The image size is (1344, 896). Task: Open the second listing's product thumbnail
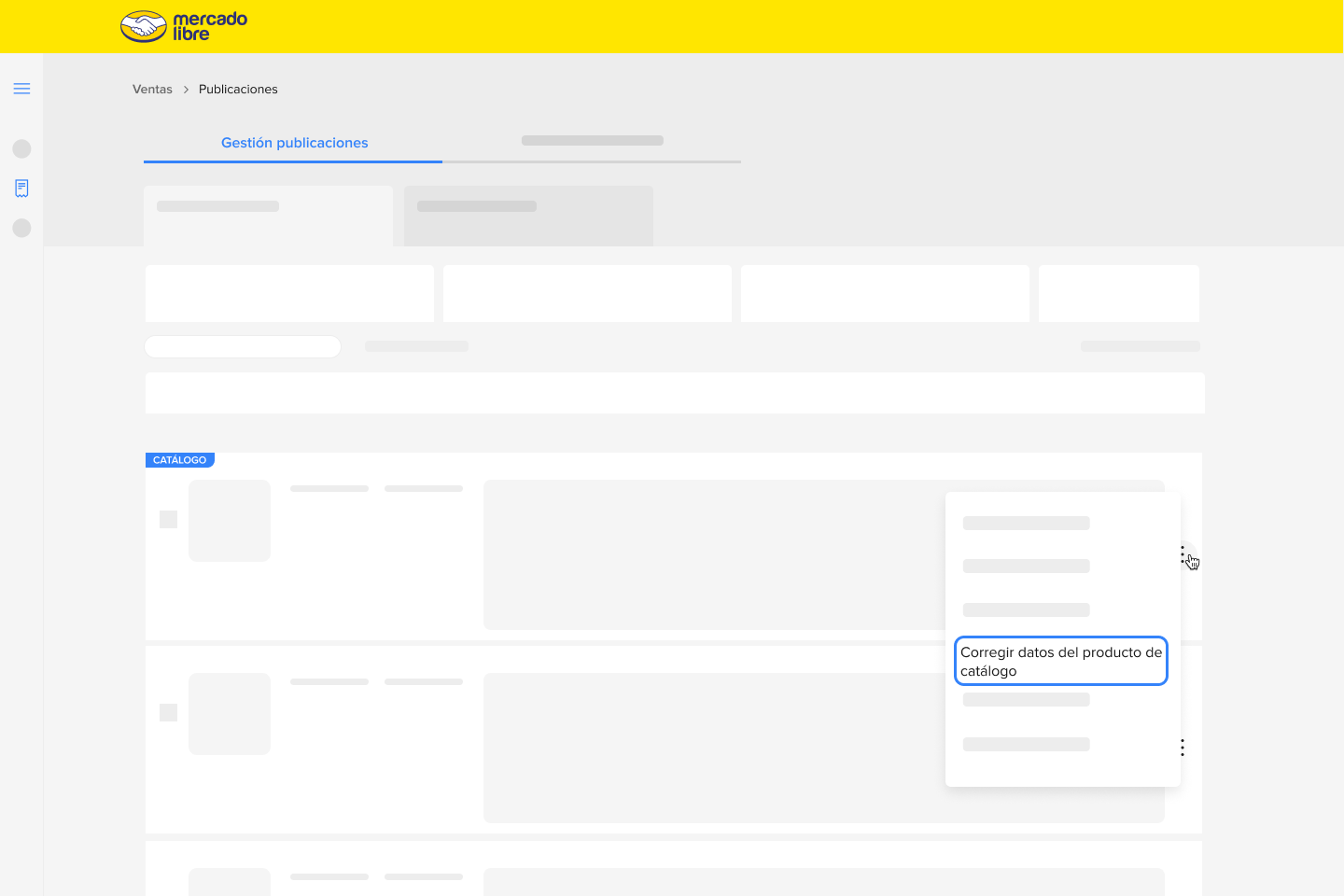[x=230, y=714]
